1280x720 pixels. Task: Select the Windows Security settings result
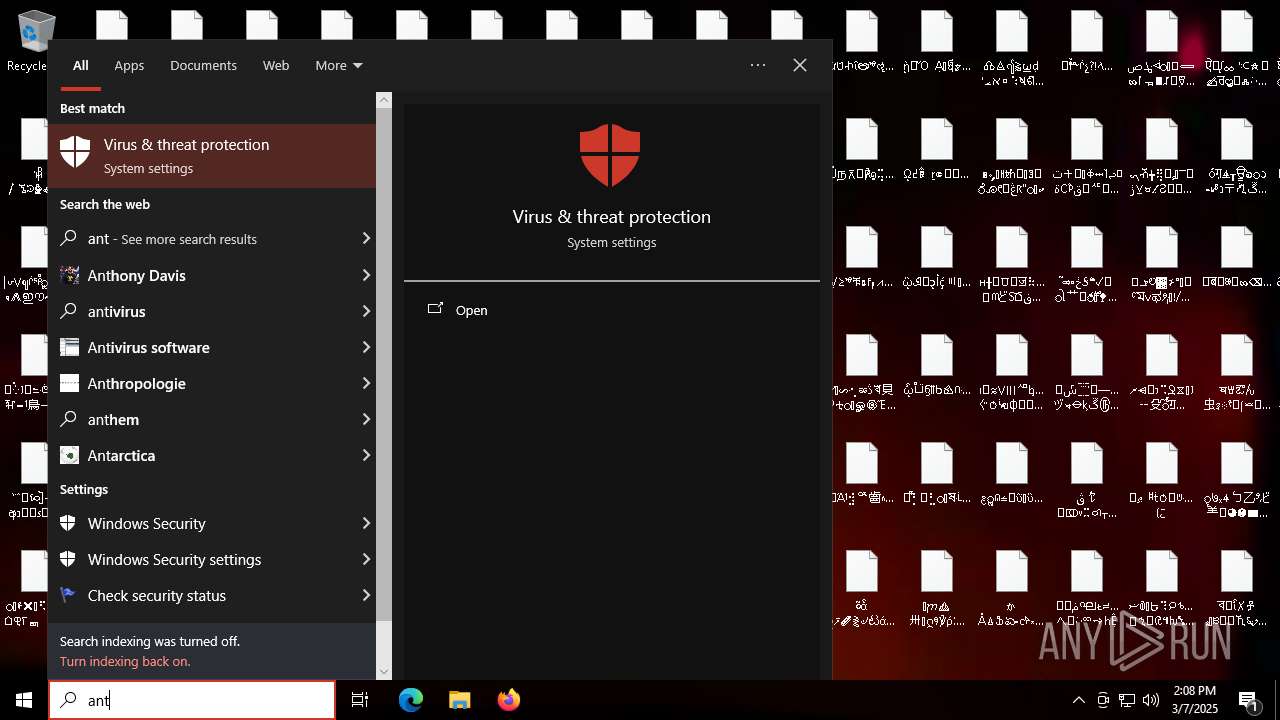click(x=212, y=559)
